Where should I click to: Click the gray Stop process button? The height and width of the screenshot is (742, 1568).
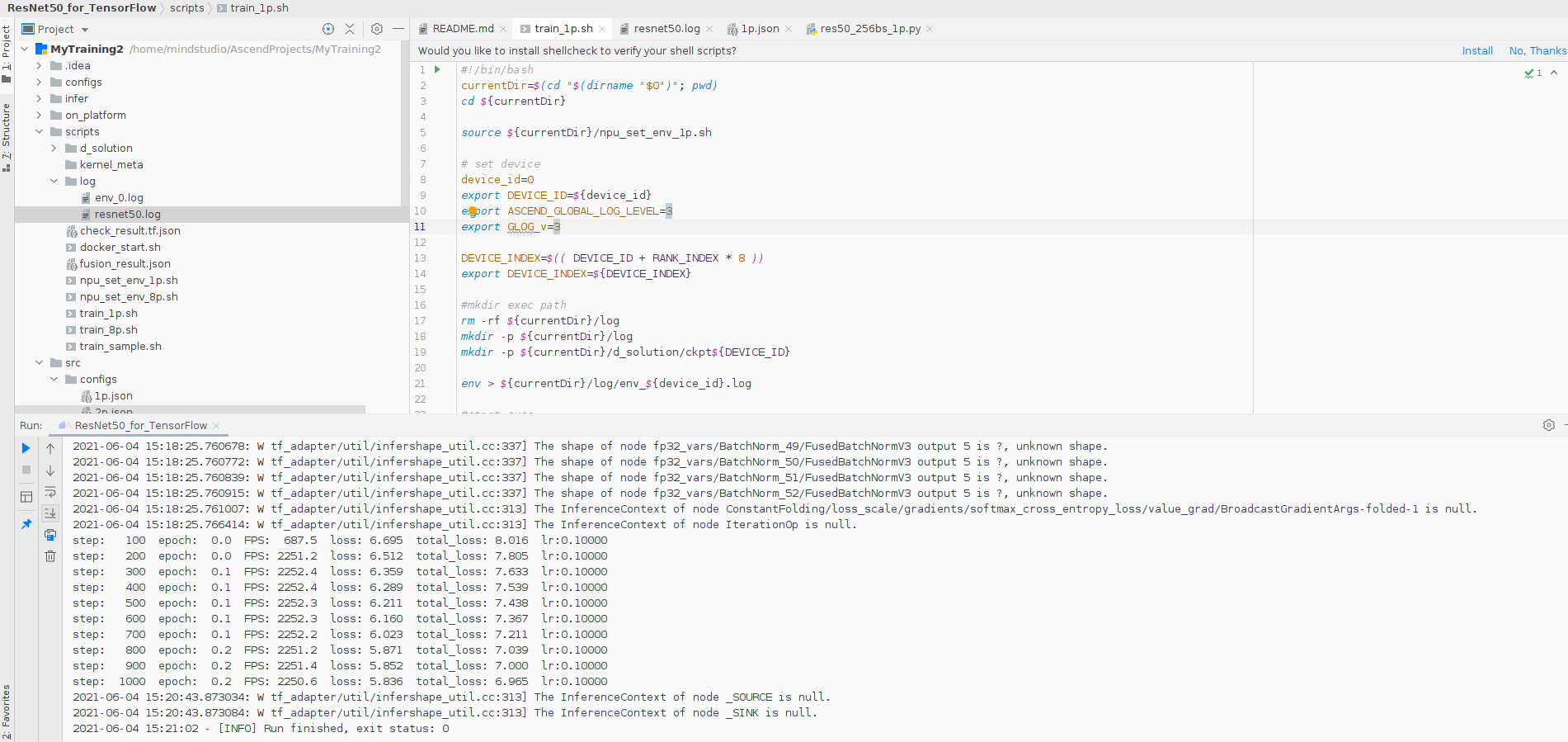(x=26, y=470)
